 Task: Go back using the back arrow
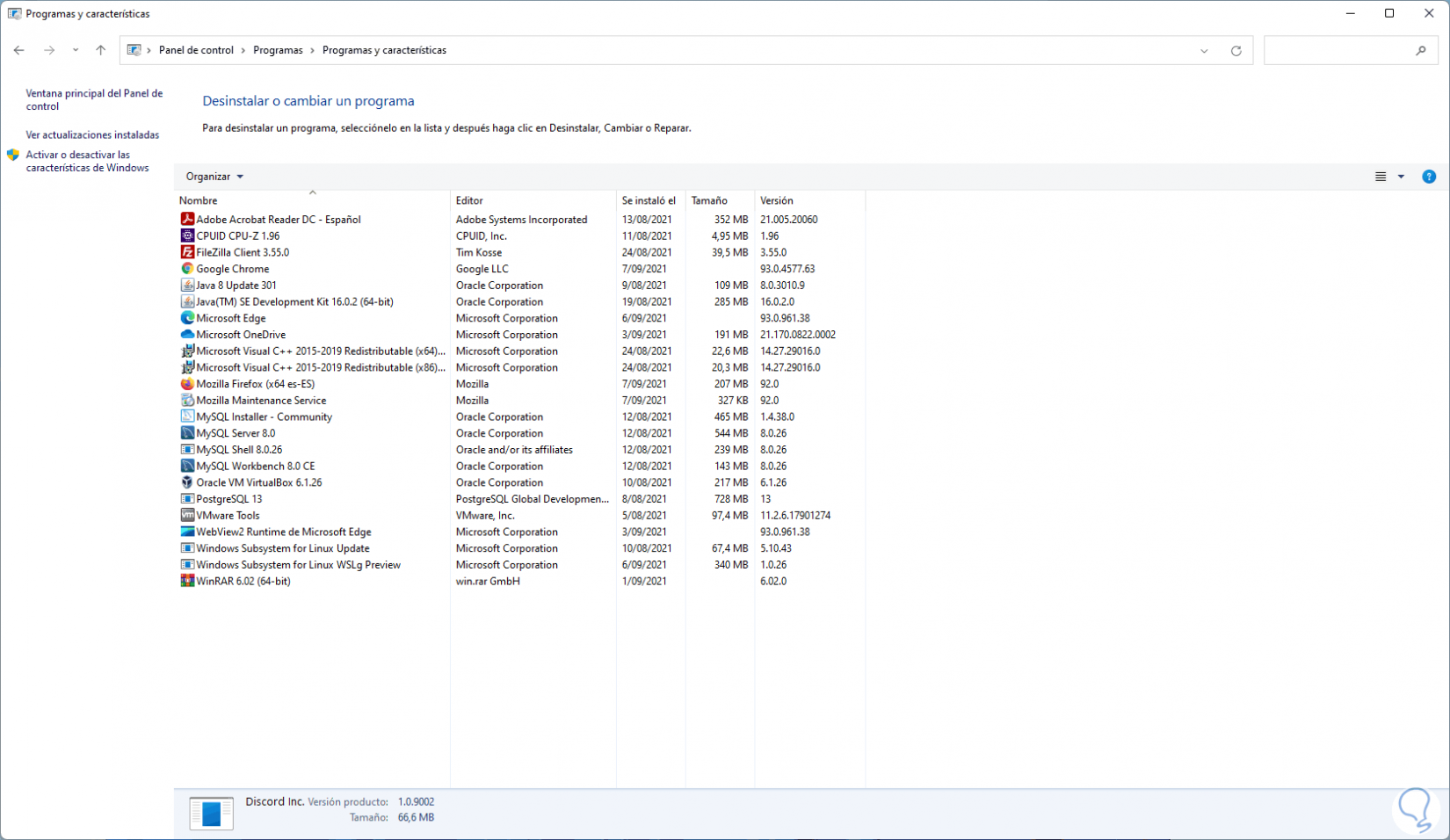(x=19, y=50)
